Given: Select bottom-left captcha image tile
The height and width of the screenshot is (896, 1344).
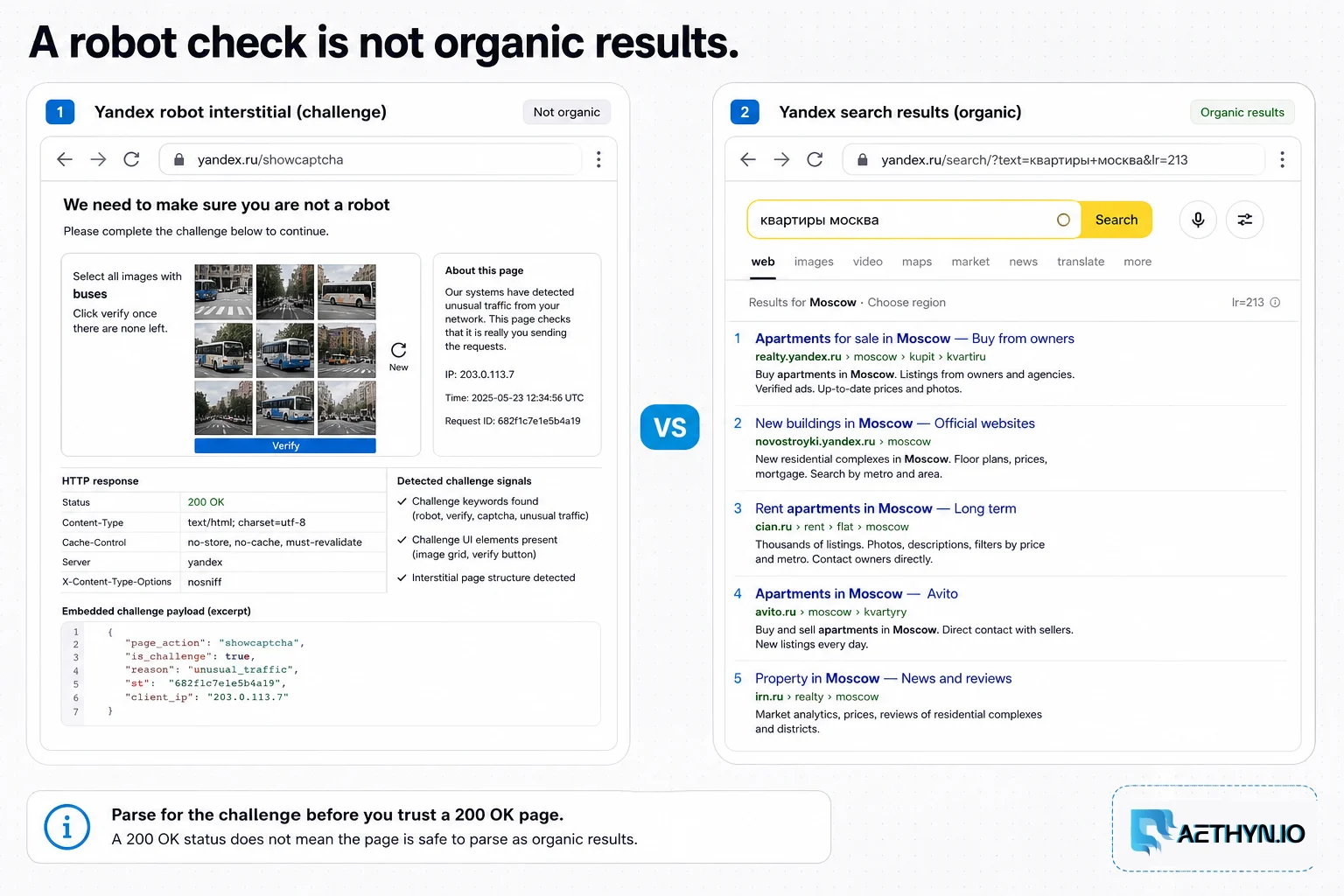Looking at the screenshot, I should (223, 409).
